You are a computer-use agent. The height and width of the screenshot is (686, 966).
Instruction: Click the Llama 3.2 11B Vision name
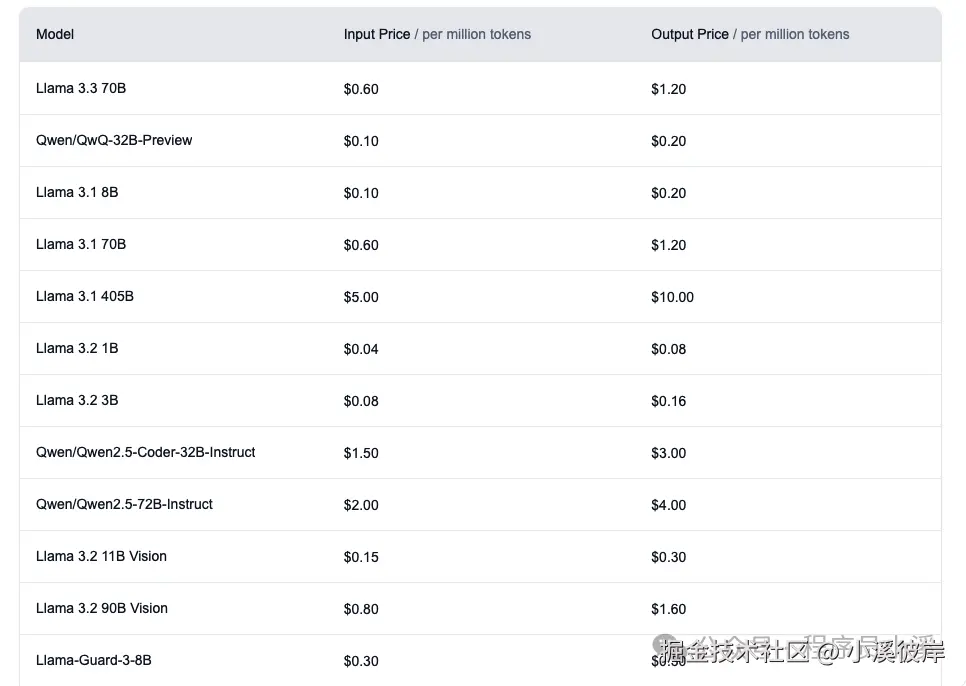click(101, 556)
